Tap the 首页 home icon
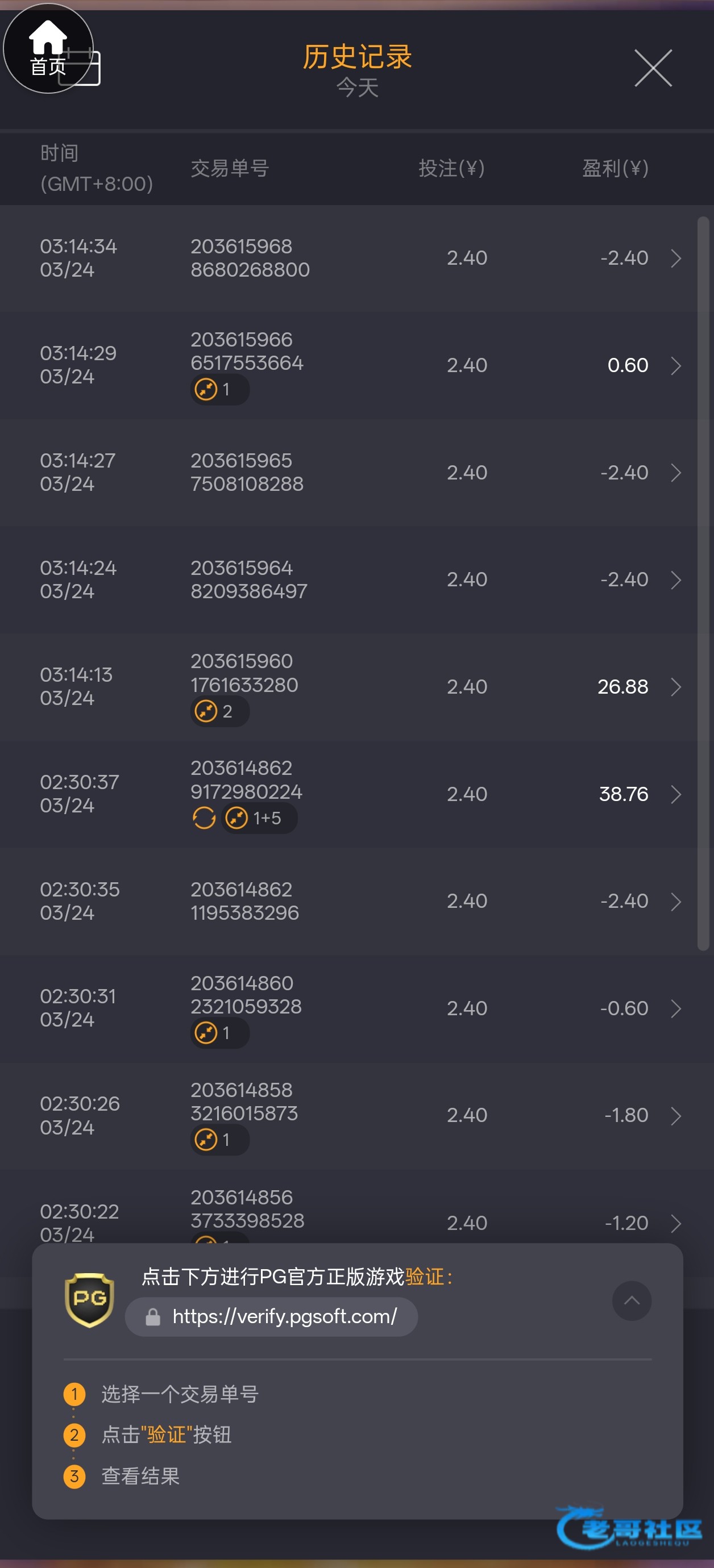 click(48, 48)
